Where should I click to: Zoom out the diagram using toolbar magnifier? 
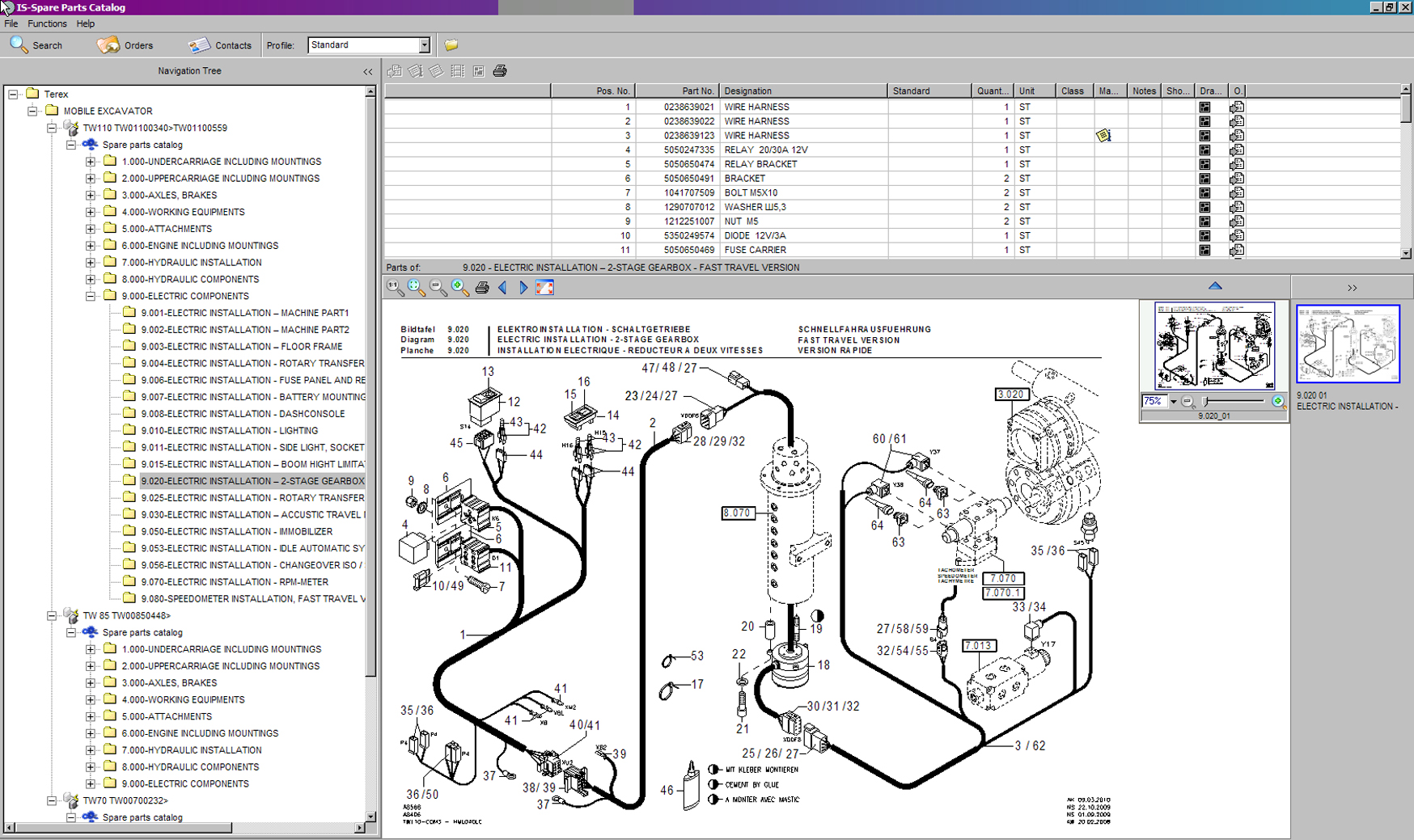tap(438, 287)
